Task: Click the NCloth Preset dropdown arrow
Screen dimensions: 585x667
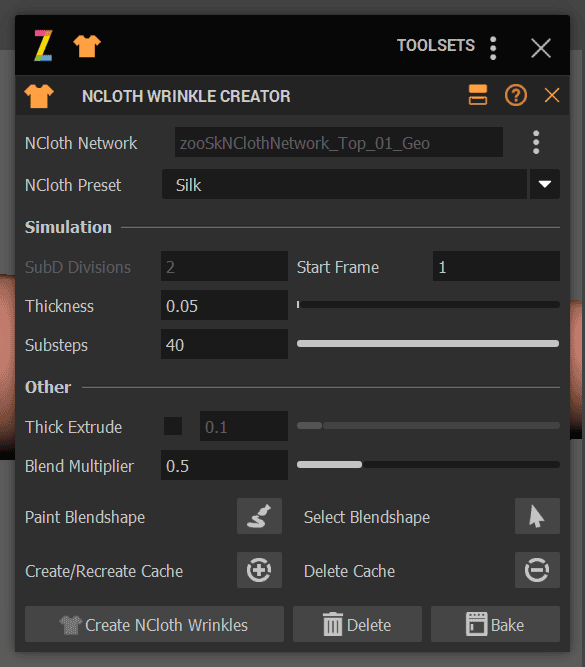Action: click(545, 184)
